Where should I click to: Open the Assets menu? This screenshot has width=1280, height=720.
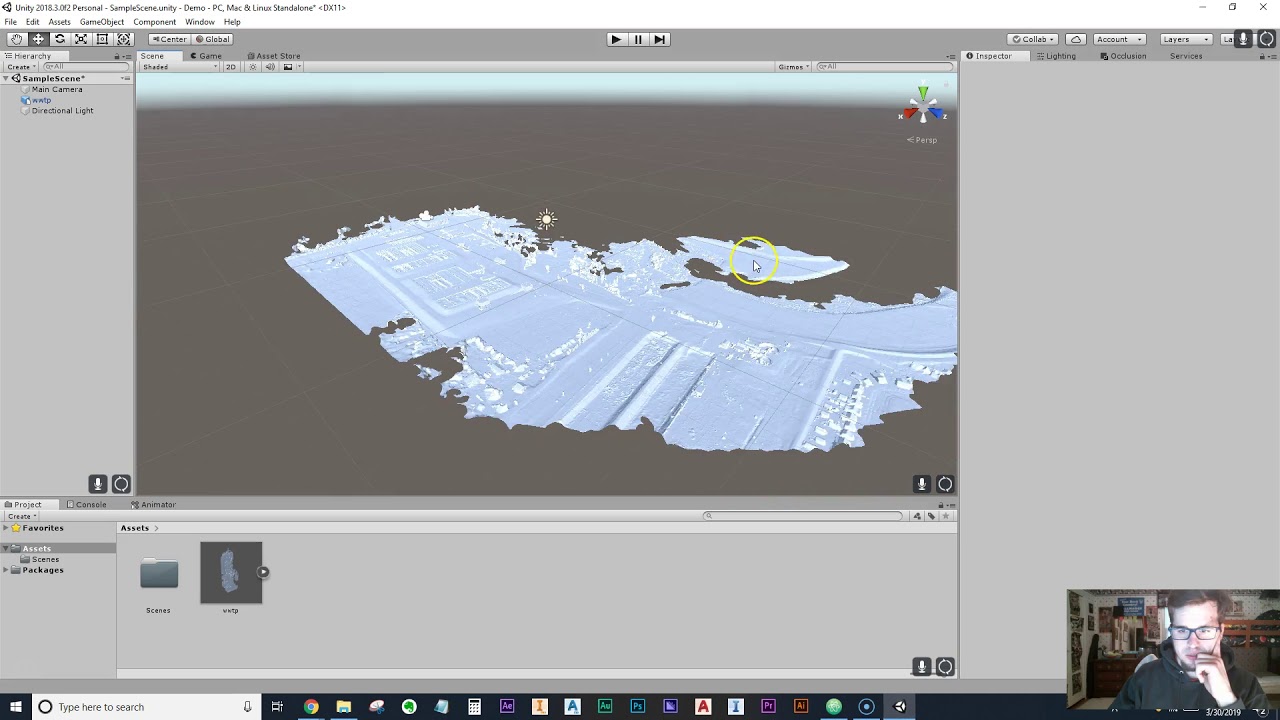pyautogui.click(x=59, y=22)
